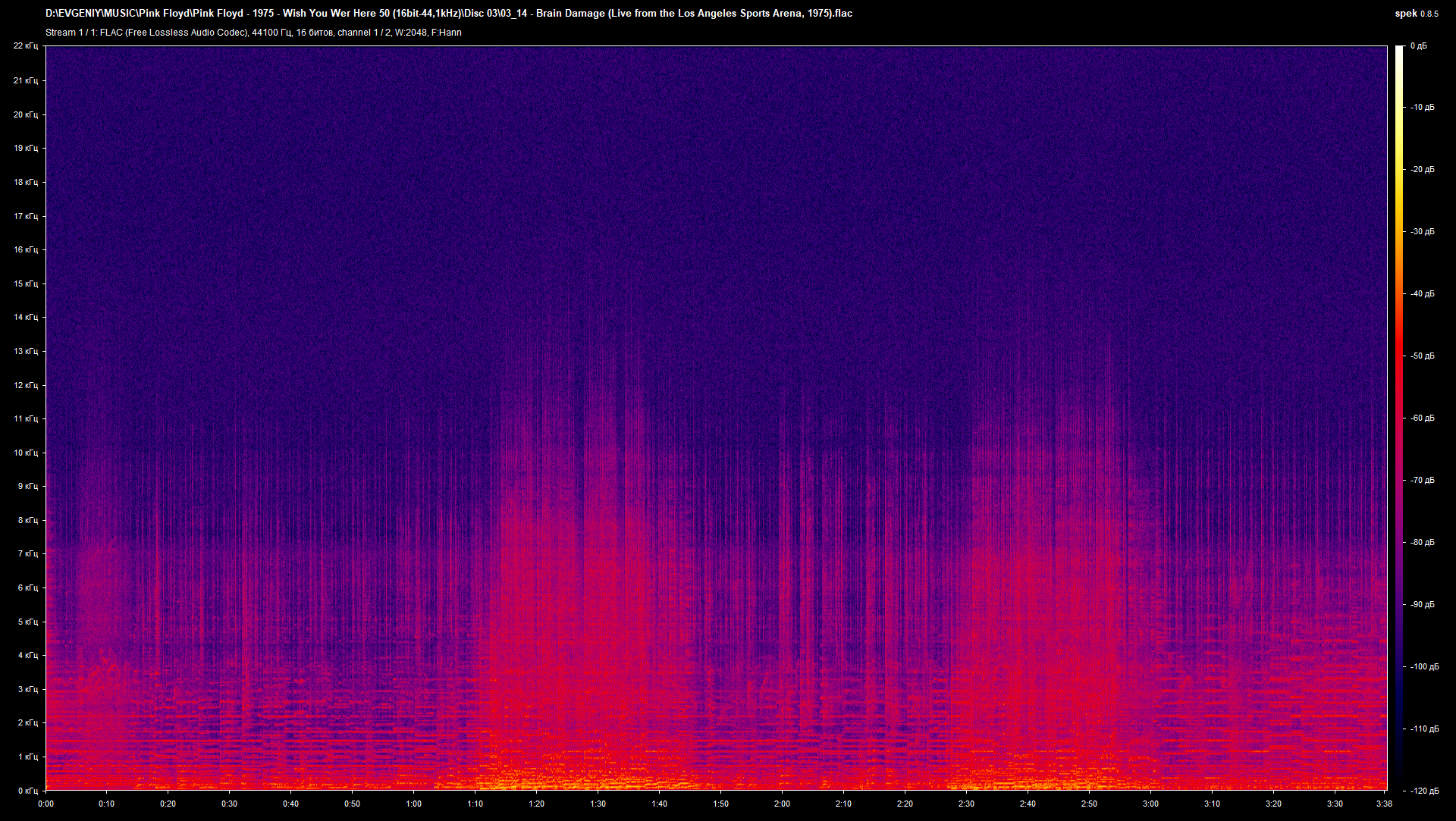Click the 0 дБ label on the legend

click(1420, 45)
